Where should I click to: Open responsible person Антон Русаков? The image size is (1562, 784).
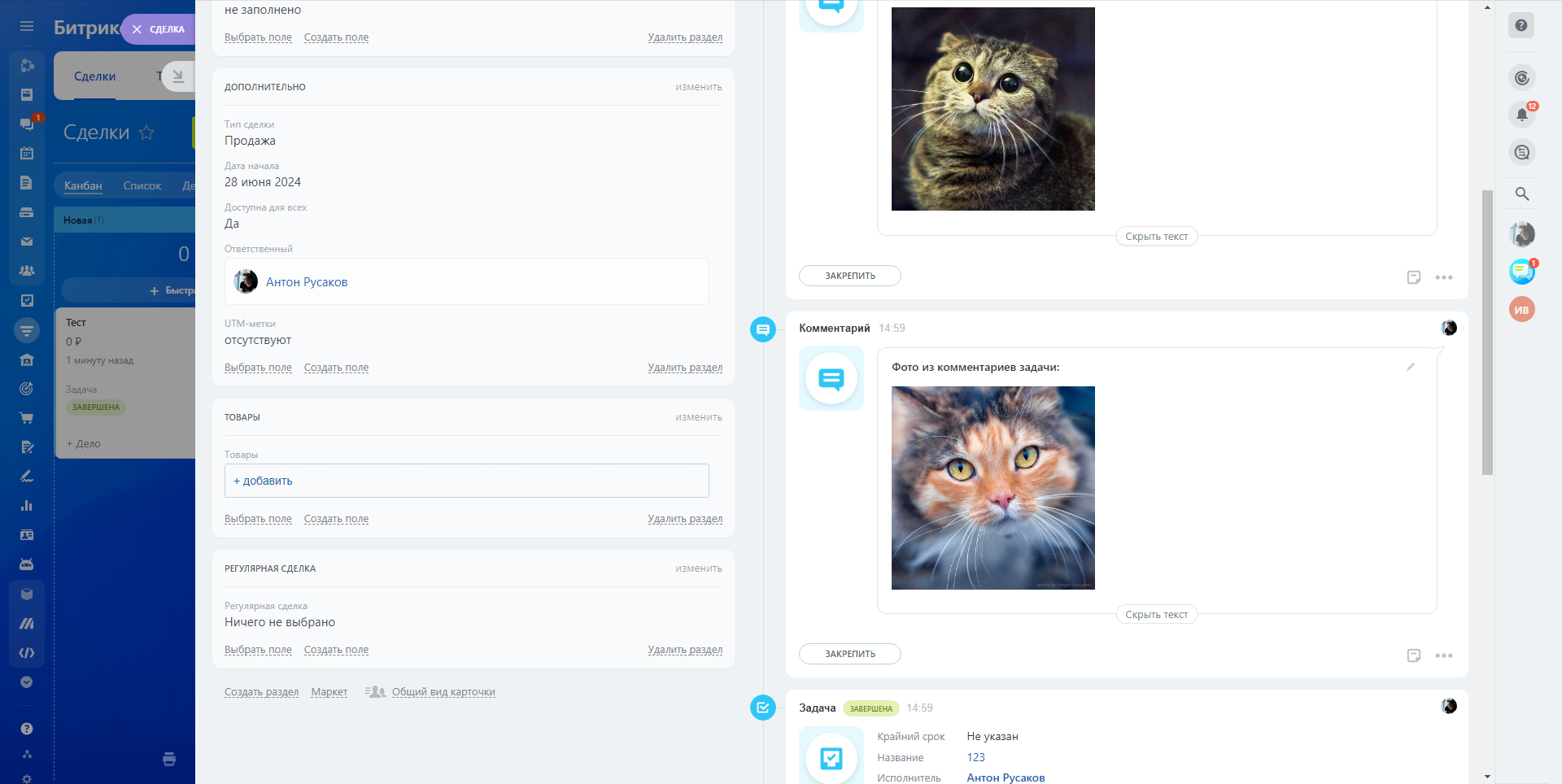307,282
